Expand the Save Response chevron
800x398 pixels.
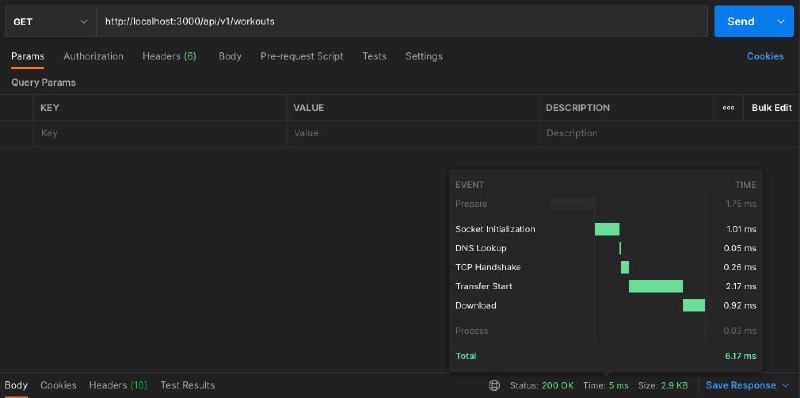(x=786, y=385)
